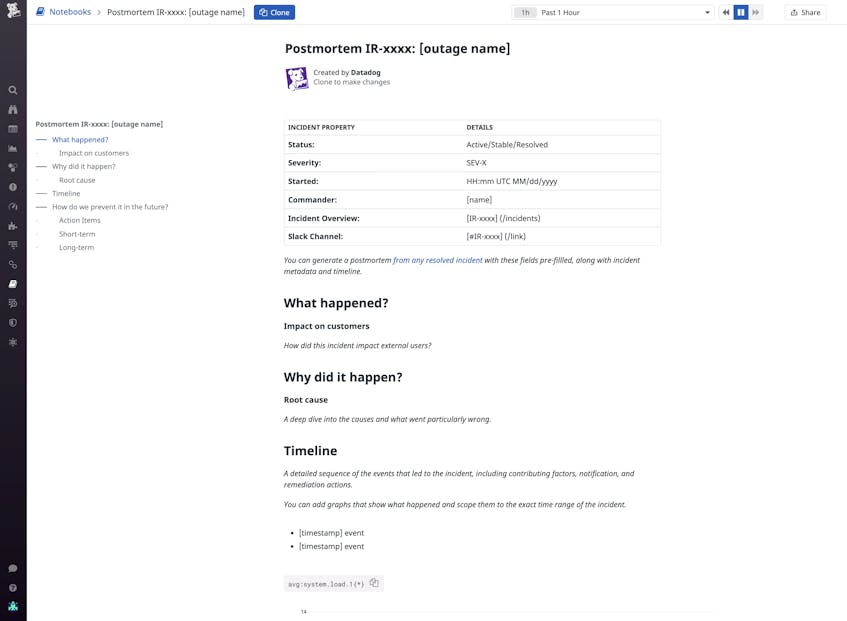Screen dimensions: 847x621
Task: Open the gauge APM icon
Action: pos(13,206)
